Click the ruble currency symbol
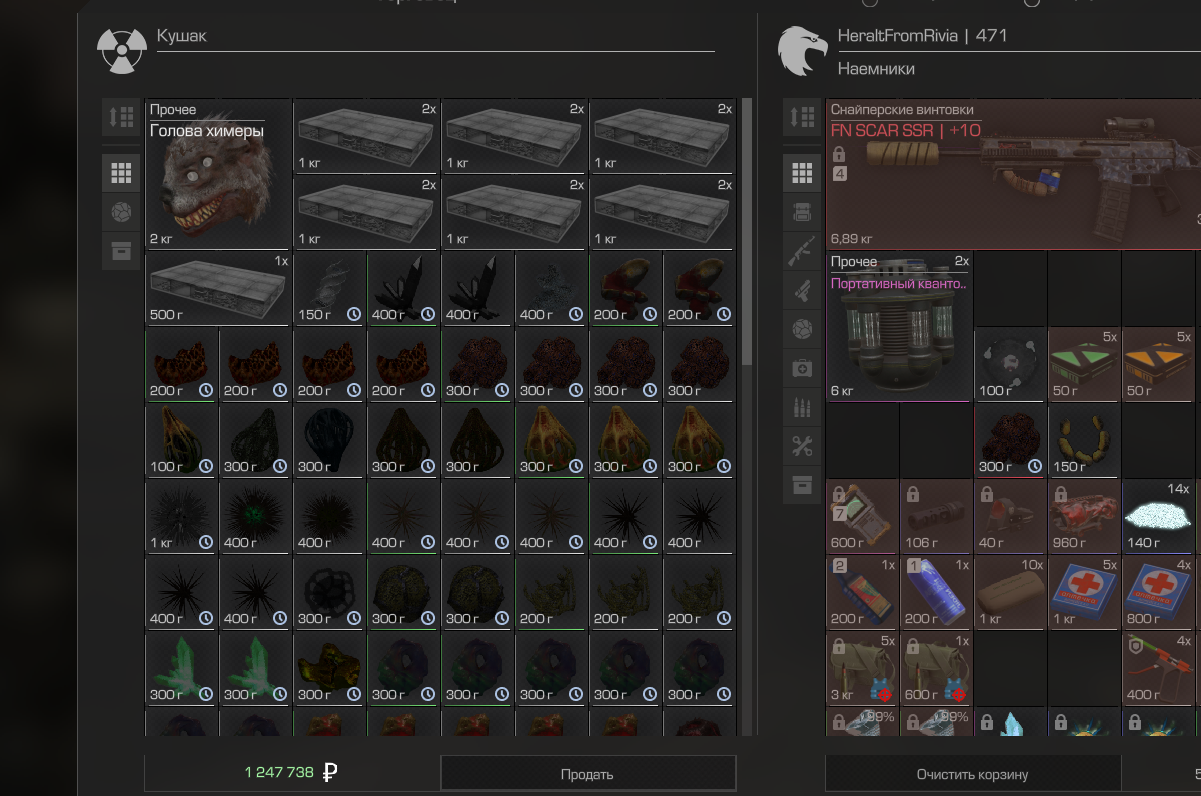 [x=331, y=773]
